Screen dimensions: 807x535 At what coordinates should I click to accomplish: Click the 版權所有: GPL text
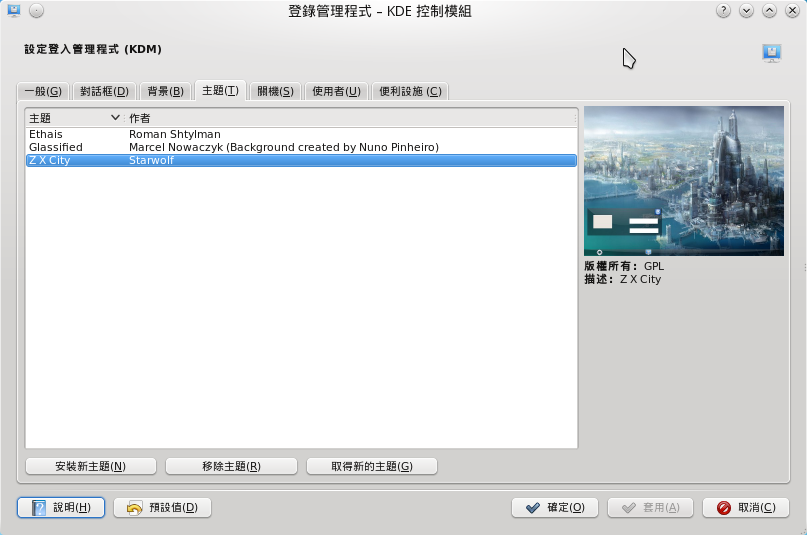pos(624,266)
